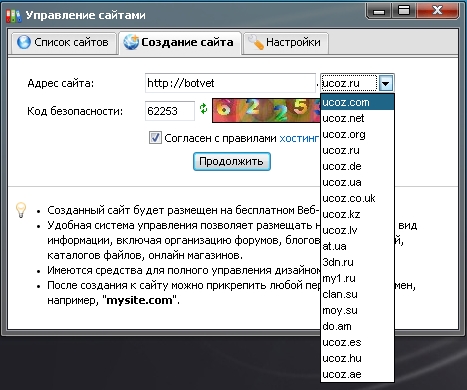Screen dimensions: 467x390
Task: Pick 3dn.ru from the domain list
Action: (x=357, y=262)
